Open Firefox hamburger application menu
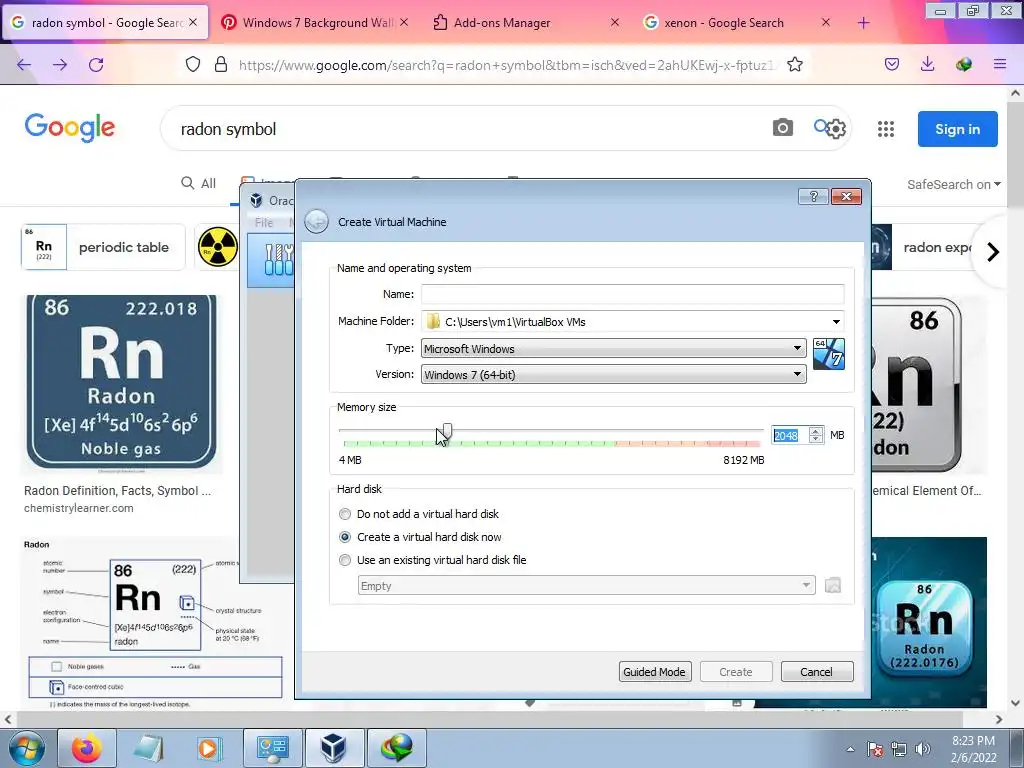This screenshot has width=1024, height=768. (x=1000, y=64)
